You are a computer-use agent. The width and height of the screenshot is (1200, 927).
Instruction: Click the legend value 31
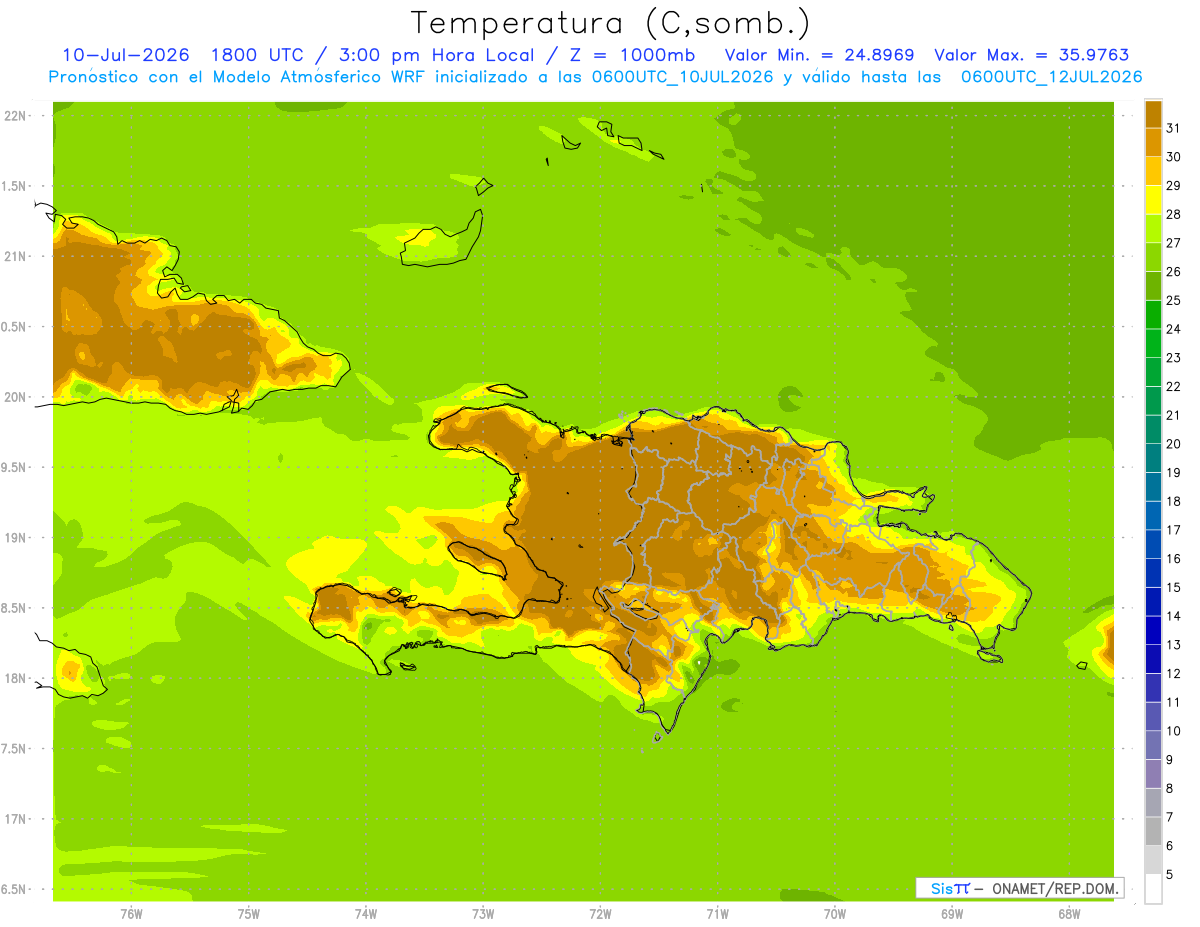click(x=1173, y=128)
